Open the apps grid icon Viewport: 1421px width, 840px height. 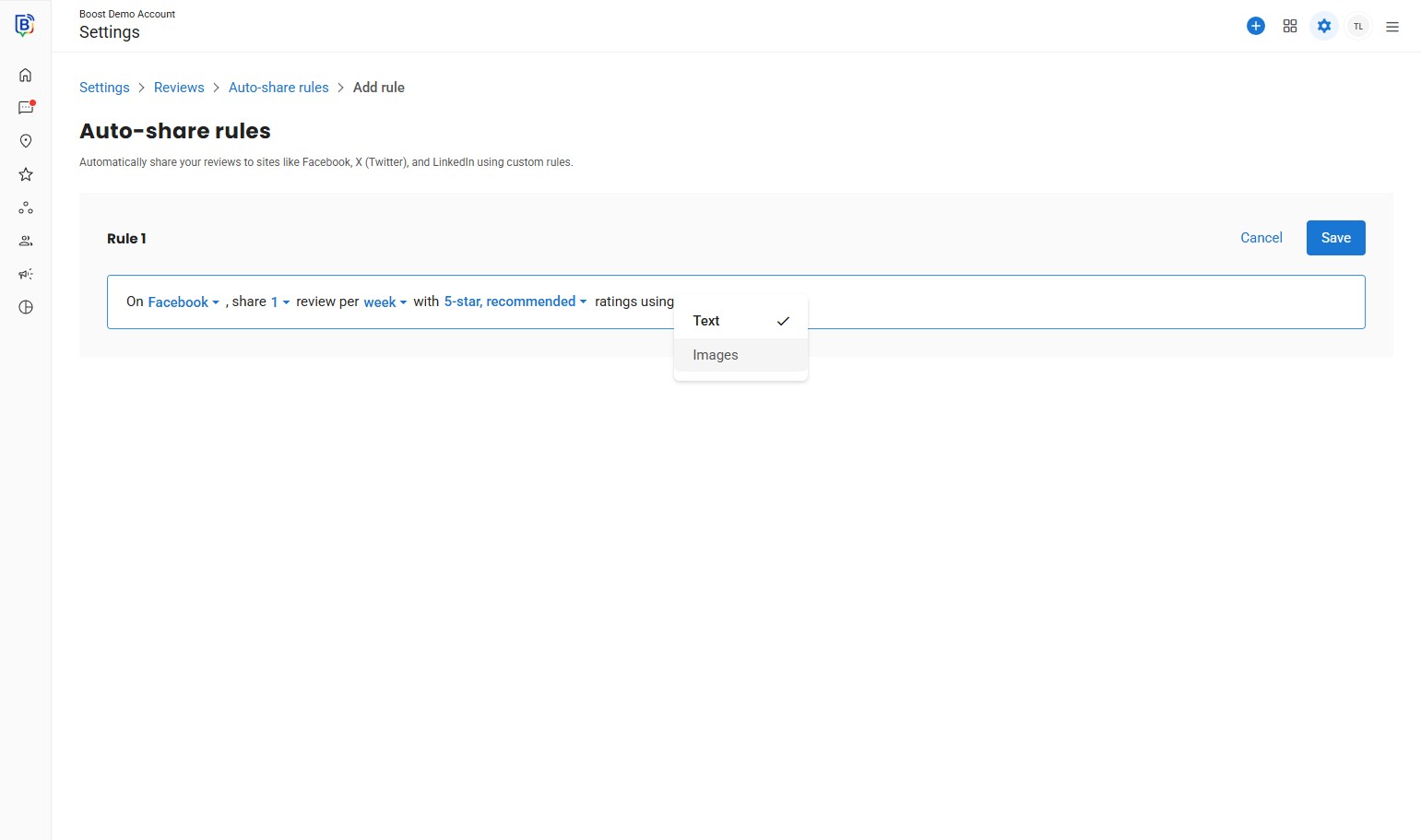(1289, 26)
